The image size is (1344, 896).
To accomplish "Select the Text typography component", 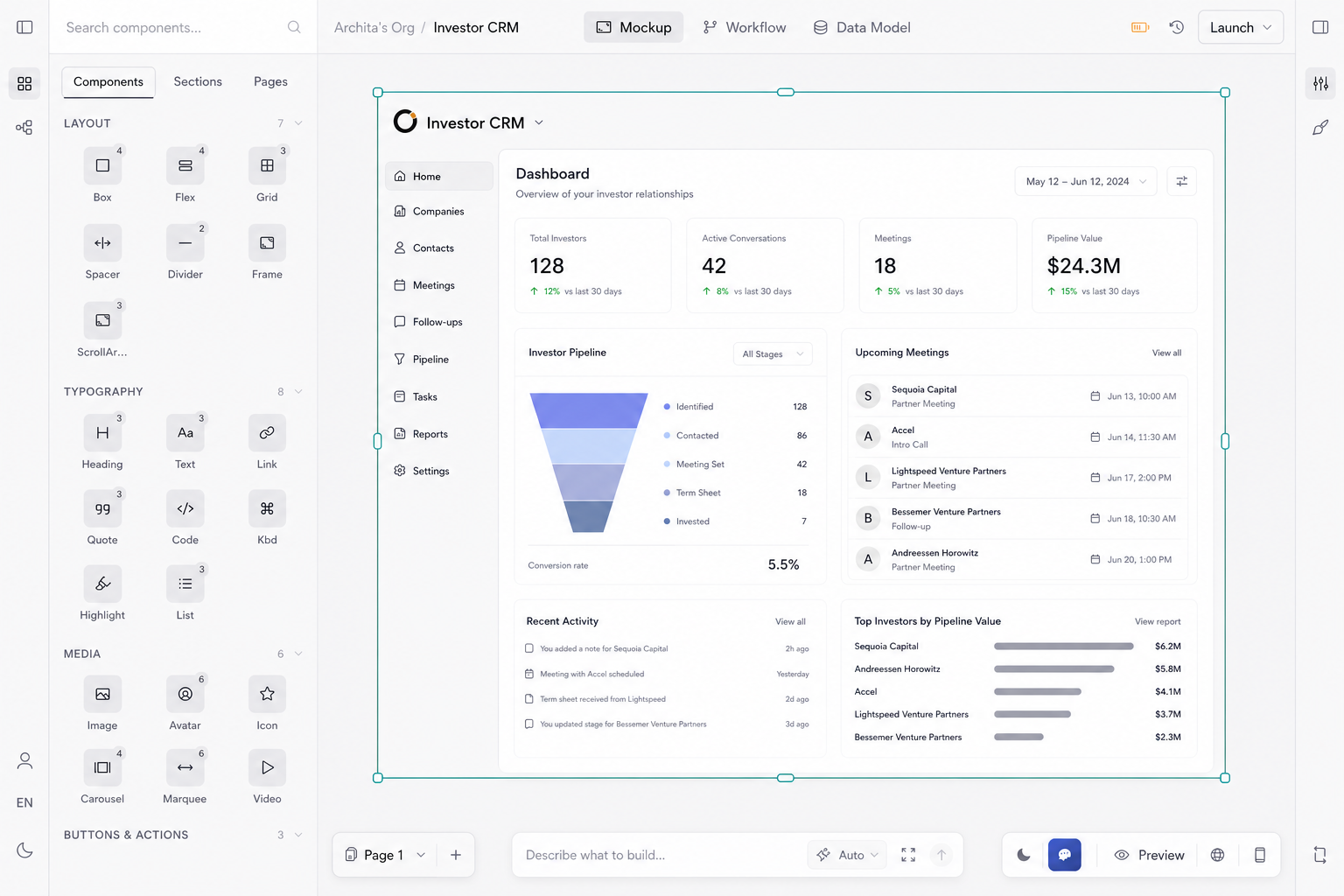I will click(185, 432).
